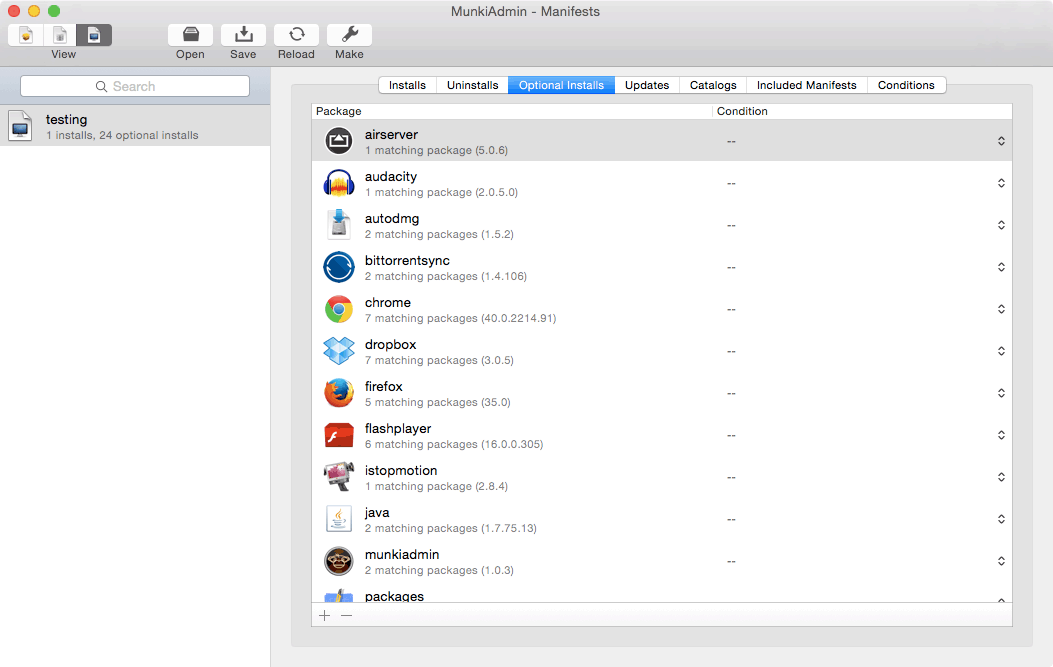Select the Dropbox package icon
Screen dimensions: 1053x667
(x=339, y=352)
